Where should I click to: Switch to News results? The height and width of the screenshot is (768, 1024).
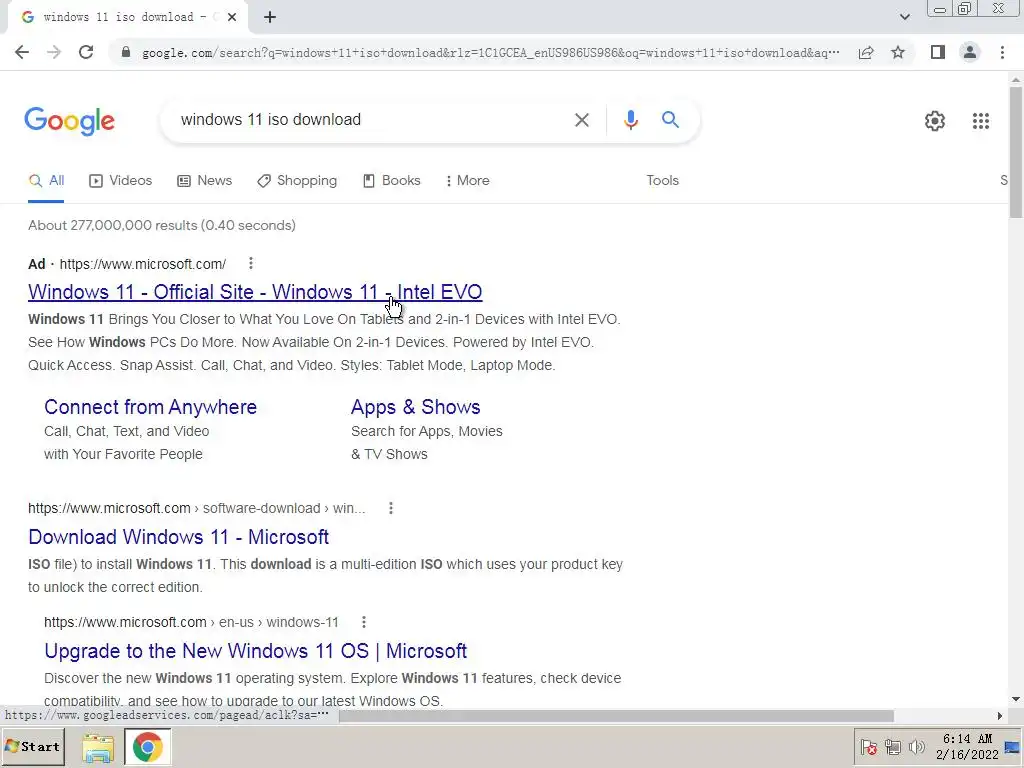[x=204, y=181]
